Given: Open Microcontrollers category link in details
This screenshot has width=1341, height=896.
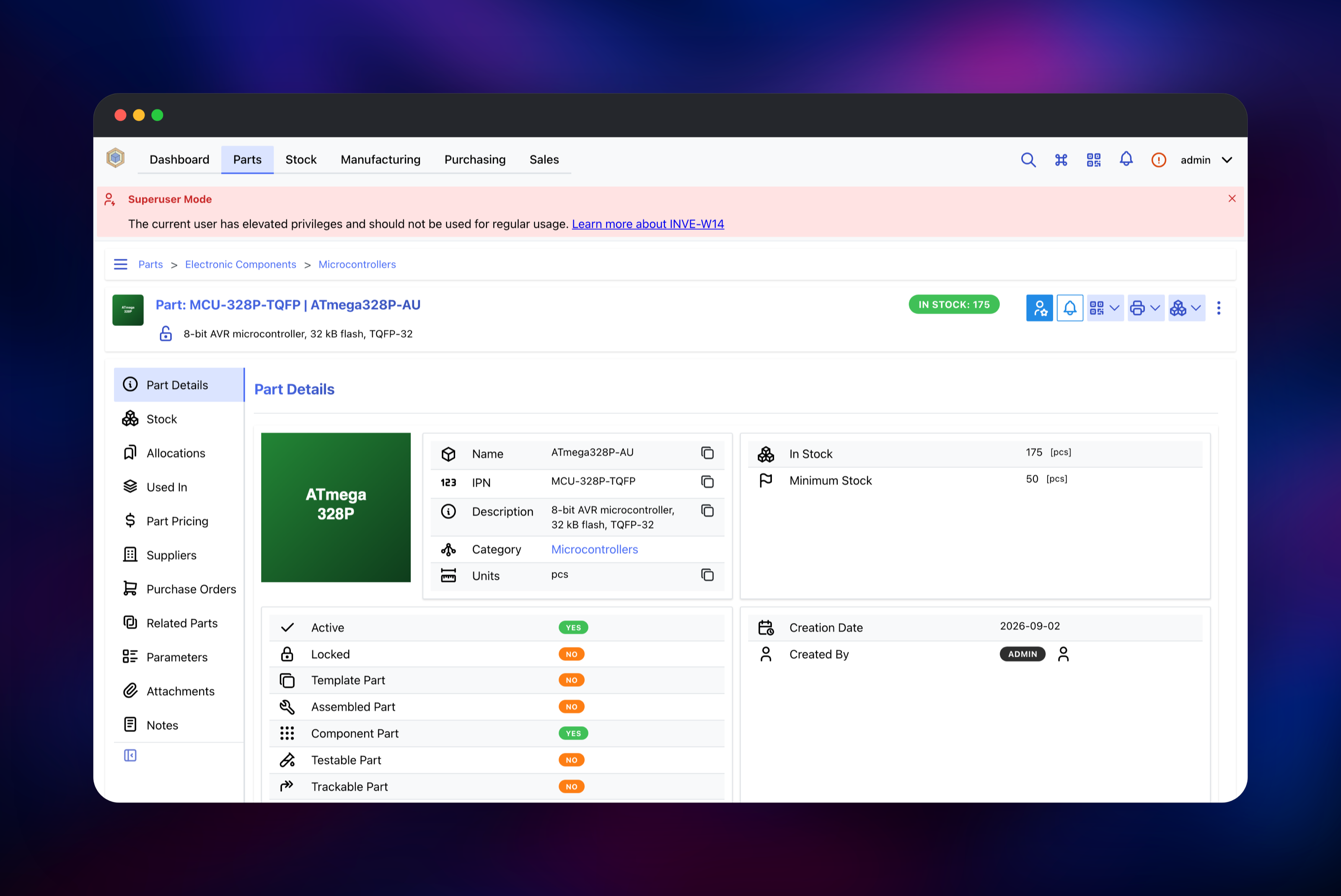Looking at the screenshot, I should tap(595, 549).
